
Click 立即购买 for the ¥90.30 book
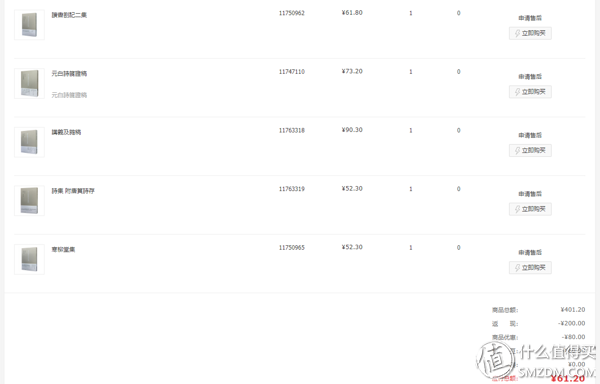(530, 150)
